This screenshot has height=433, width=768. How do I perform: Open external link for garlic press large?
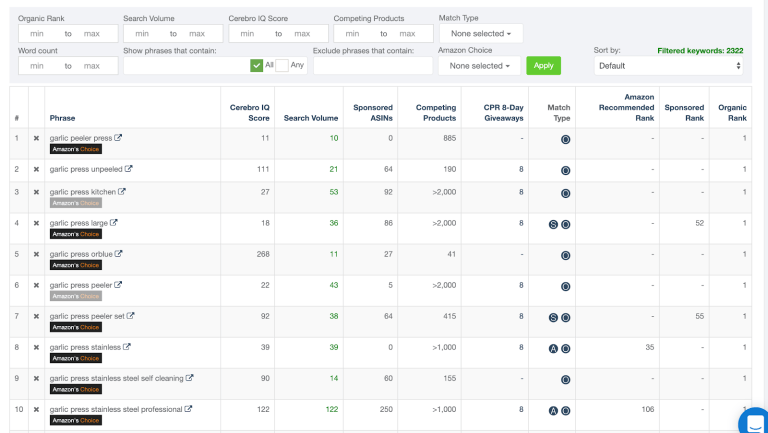[114, 222]
